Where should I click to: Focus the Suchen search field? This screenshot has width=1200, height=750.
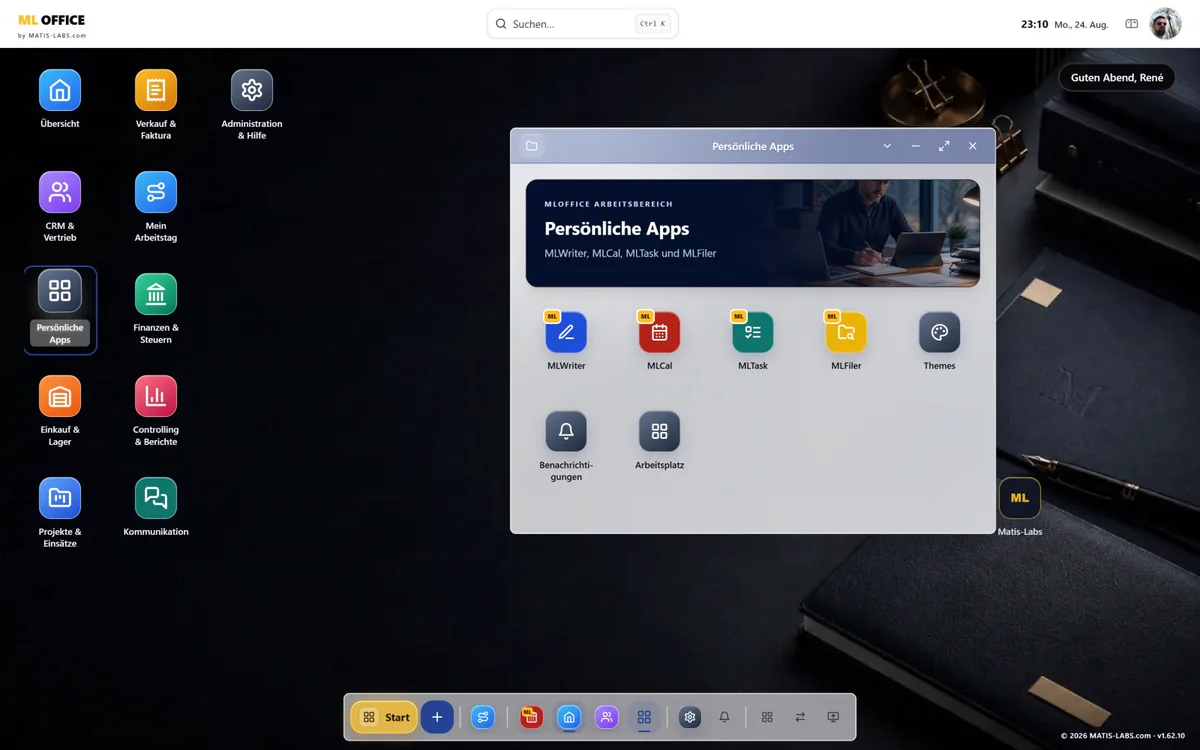[583, 24]
